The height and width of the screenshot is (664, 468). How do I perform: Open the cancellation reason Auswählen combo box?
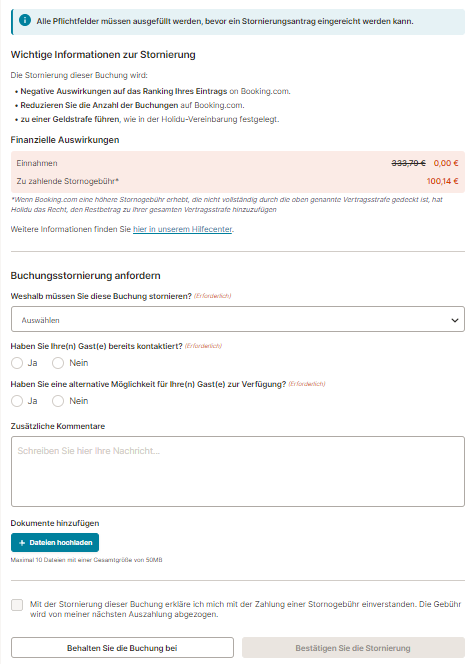coord(238,319)
